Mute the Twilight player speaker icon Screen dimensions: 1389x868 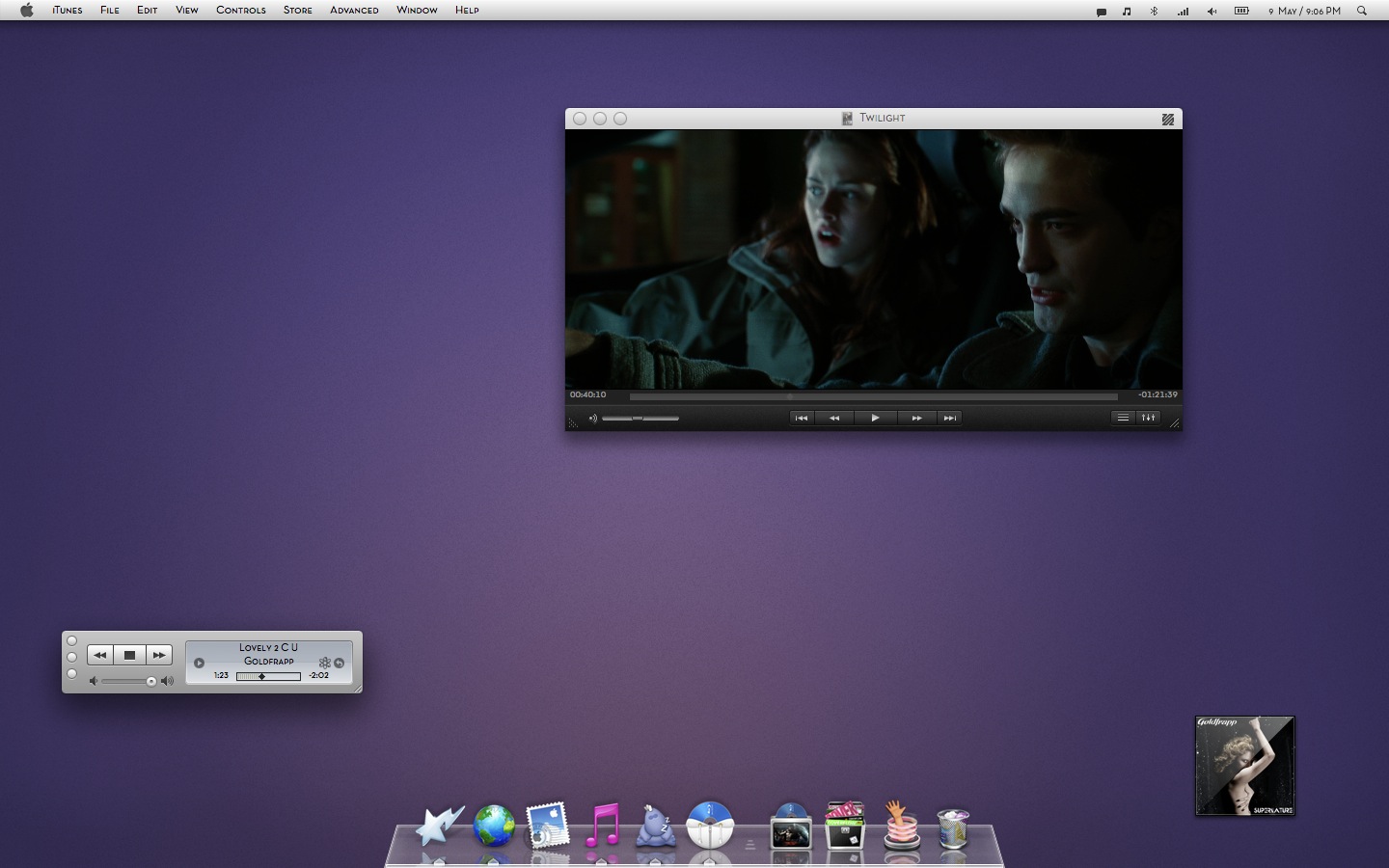coord(592,418)
